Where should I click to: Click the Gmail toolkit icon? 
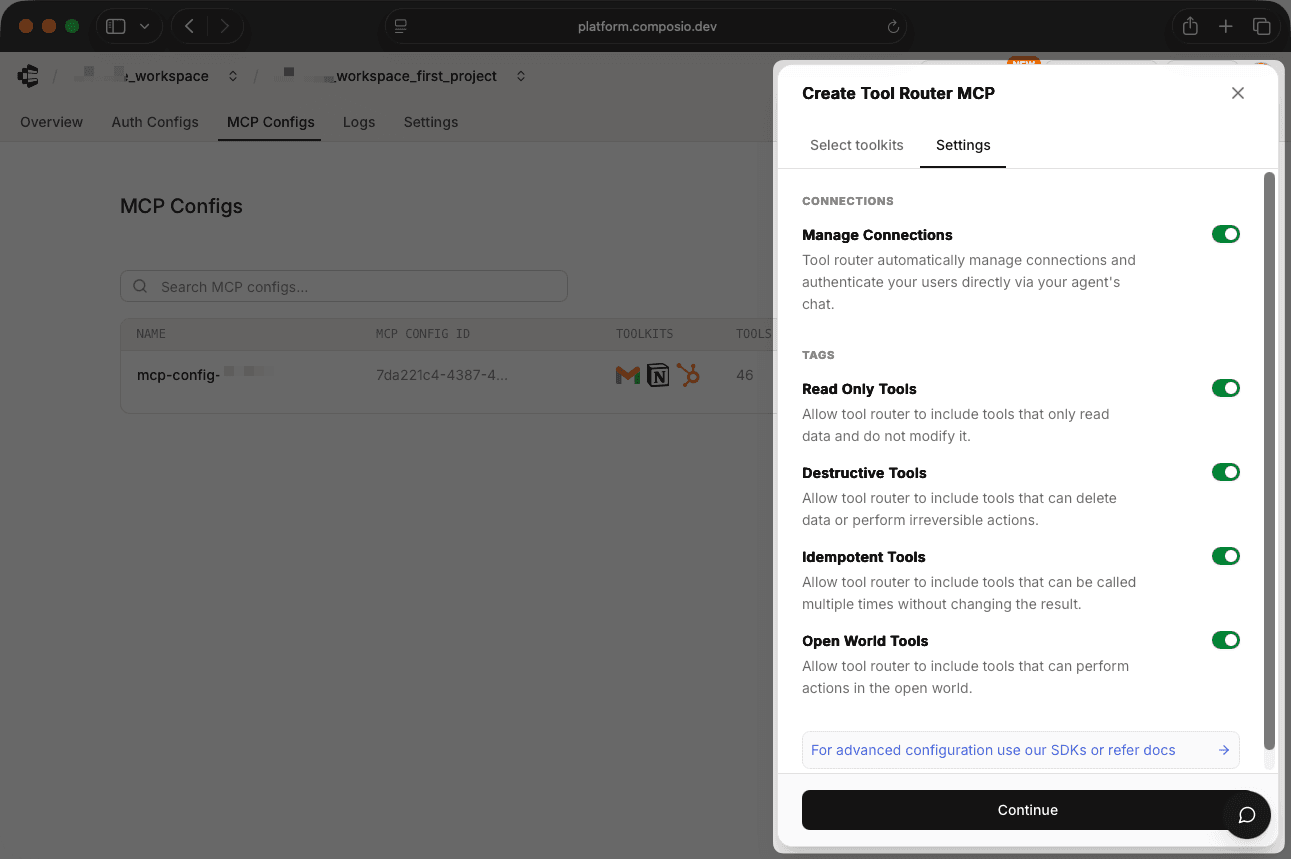click(x=627, y=375)
